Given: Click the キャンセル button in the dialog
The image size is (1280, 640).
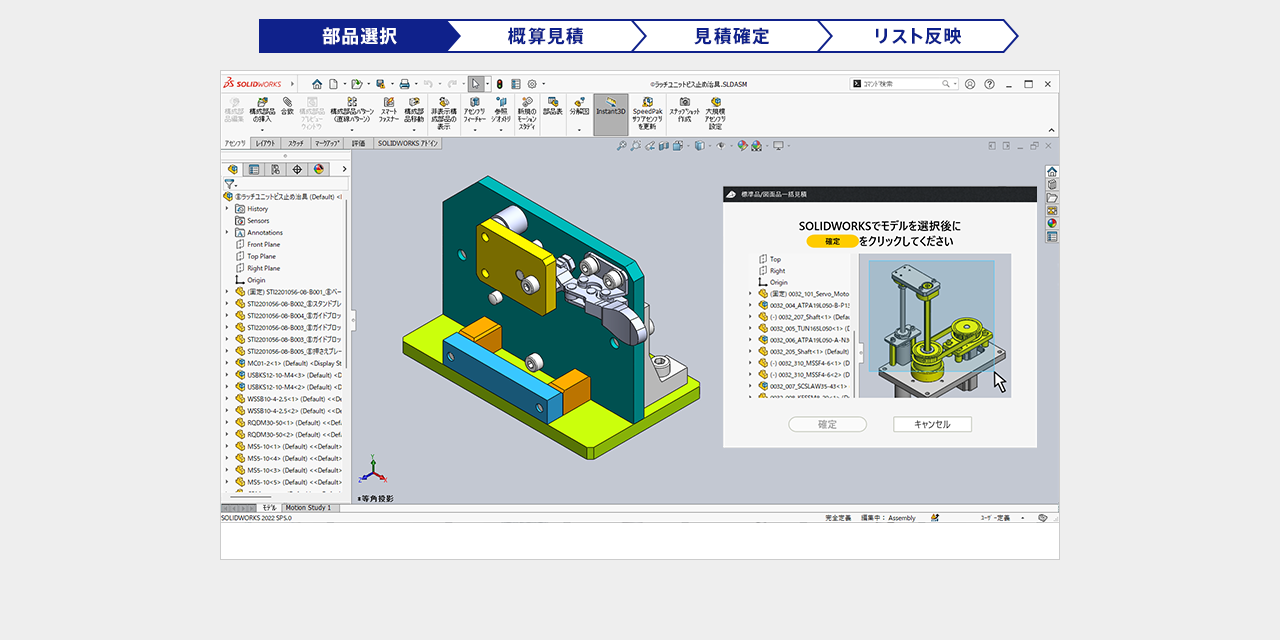Looking at the screenshot, I should click(932, 424).
